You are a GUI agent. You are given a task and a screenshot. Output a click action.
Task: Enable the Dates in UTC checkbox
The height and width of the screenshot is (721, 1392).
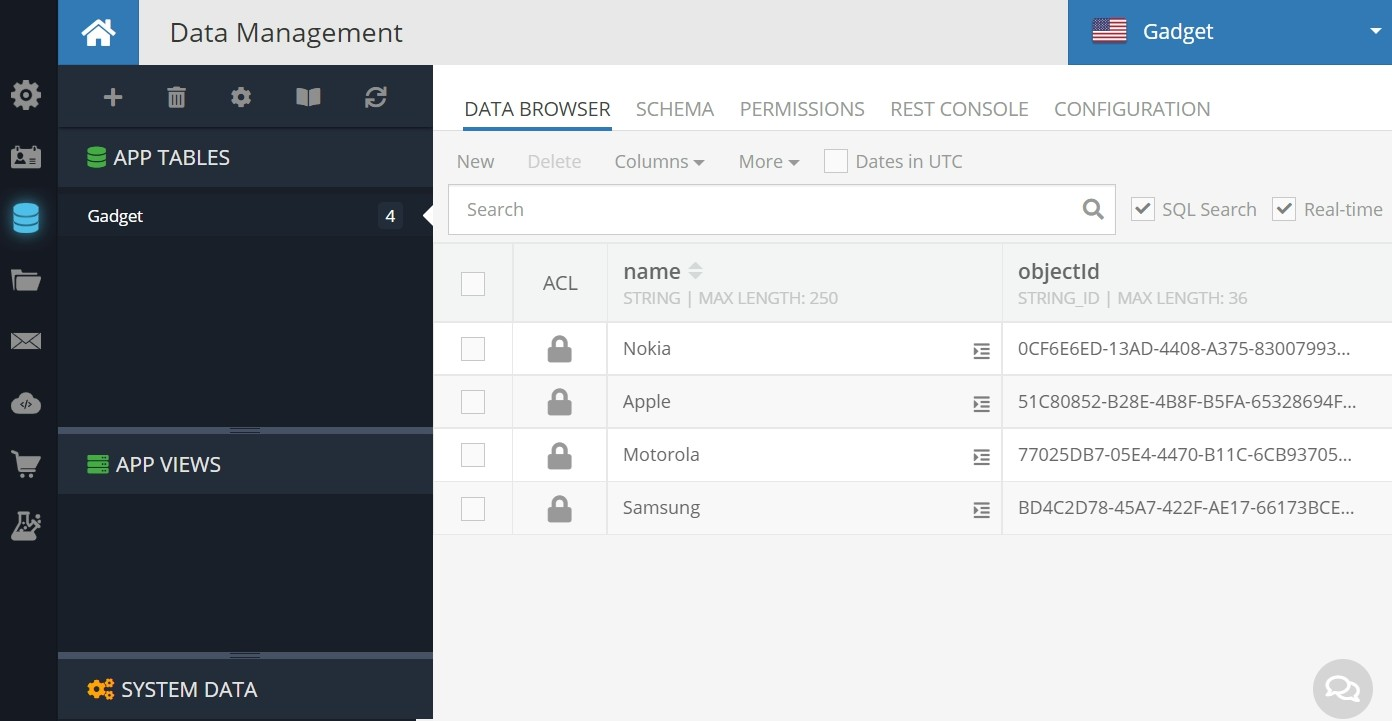coord(836,161)
